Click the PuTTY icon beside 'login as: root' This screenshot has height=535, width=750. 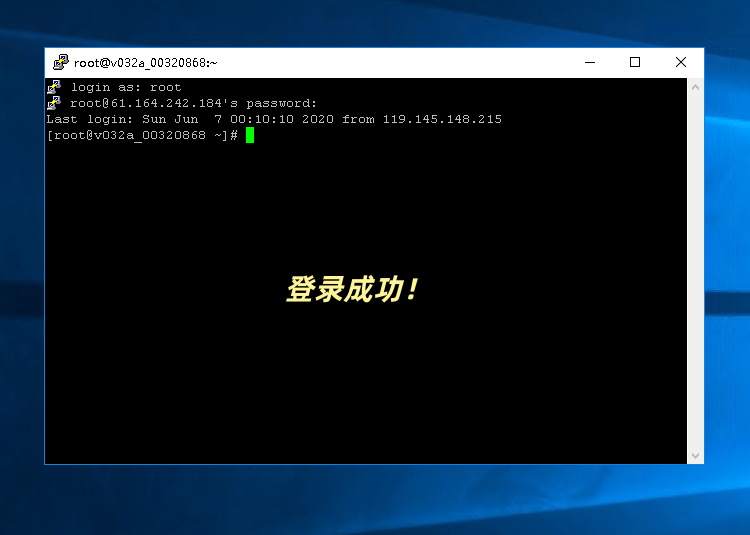(54, 87)
